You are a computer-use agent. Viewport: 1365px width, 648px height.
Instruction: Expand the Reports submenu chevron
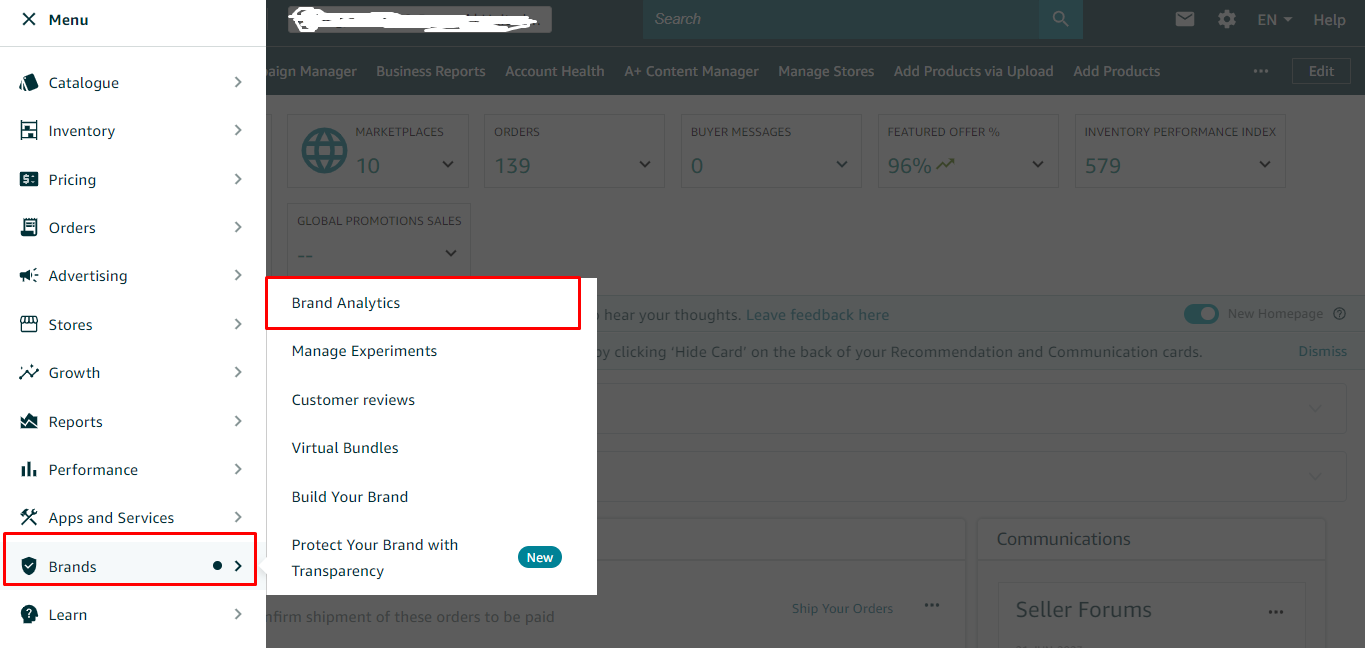pos(238,421)
